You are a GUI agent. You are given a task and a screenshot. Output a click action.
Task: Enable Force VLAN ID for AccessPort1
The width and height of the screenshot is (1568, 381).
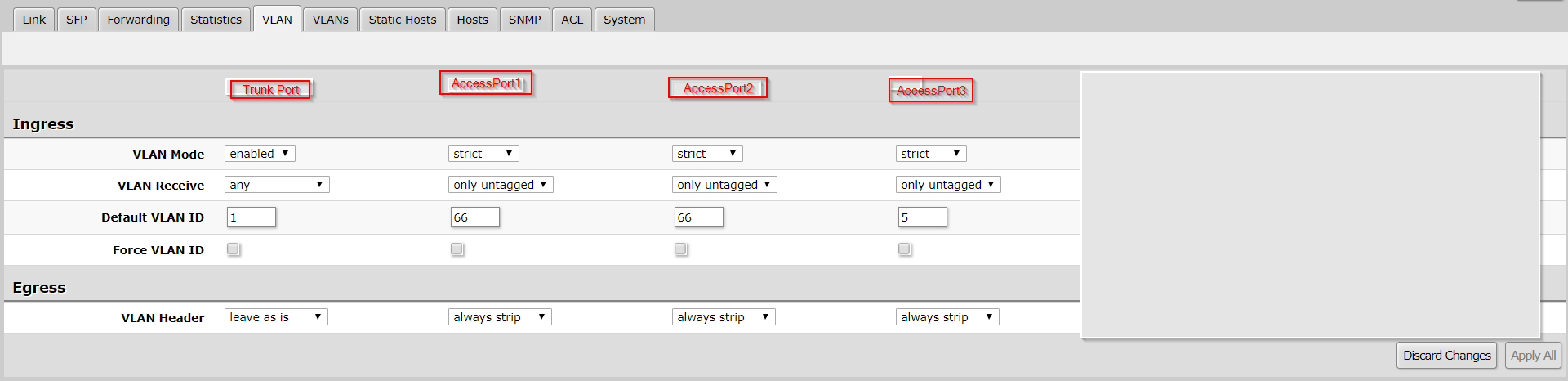pyautogui.click(x=457, y=249)
